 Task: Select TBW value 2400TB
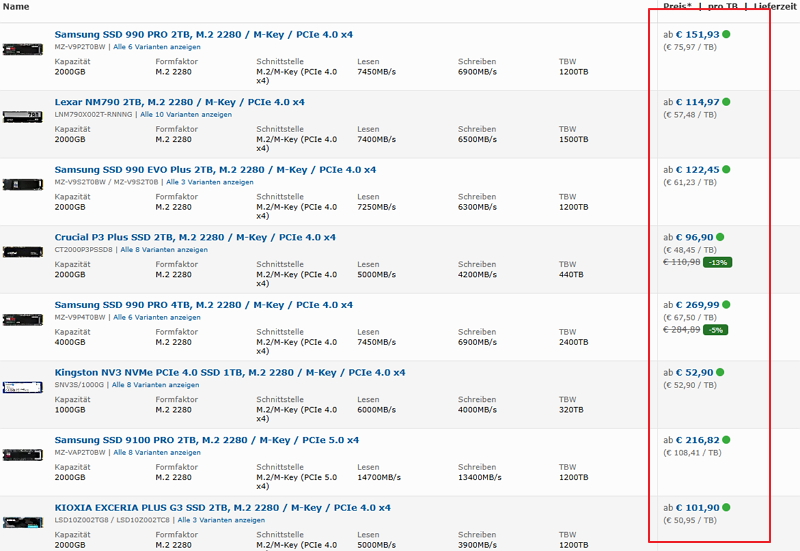pos(573,342)
